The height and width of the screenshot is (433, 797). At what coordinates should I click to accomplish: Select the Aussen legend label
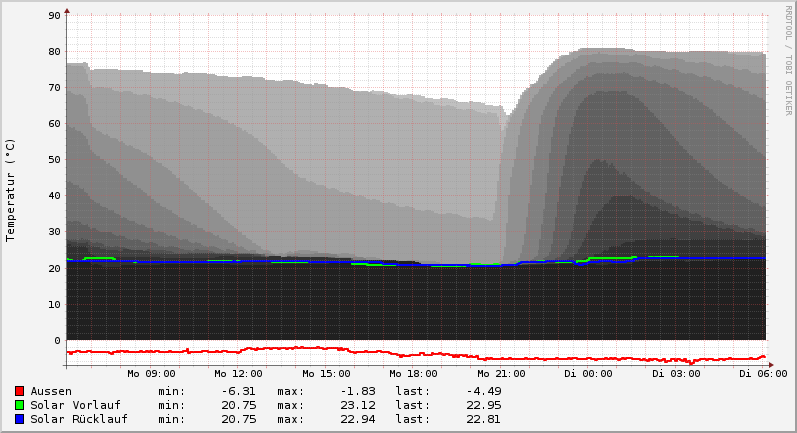51,391
